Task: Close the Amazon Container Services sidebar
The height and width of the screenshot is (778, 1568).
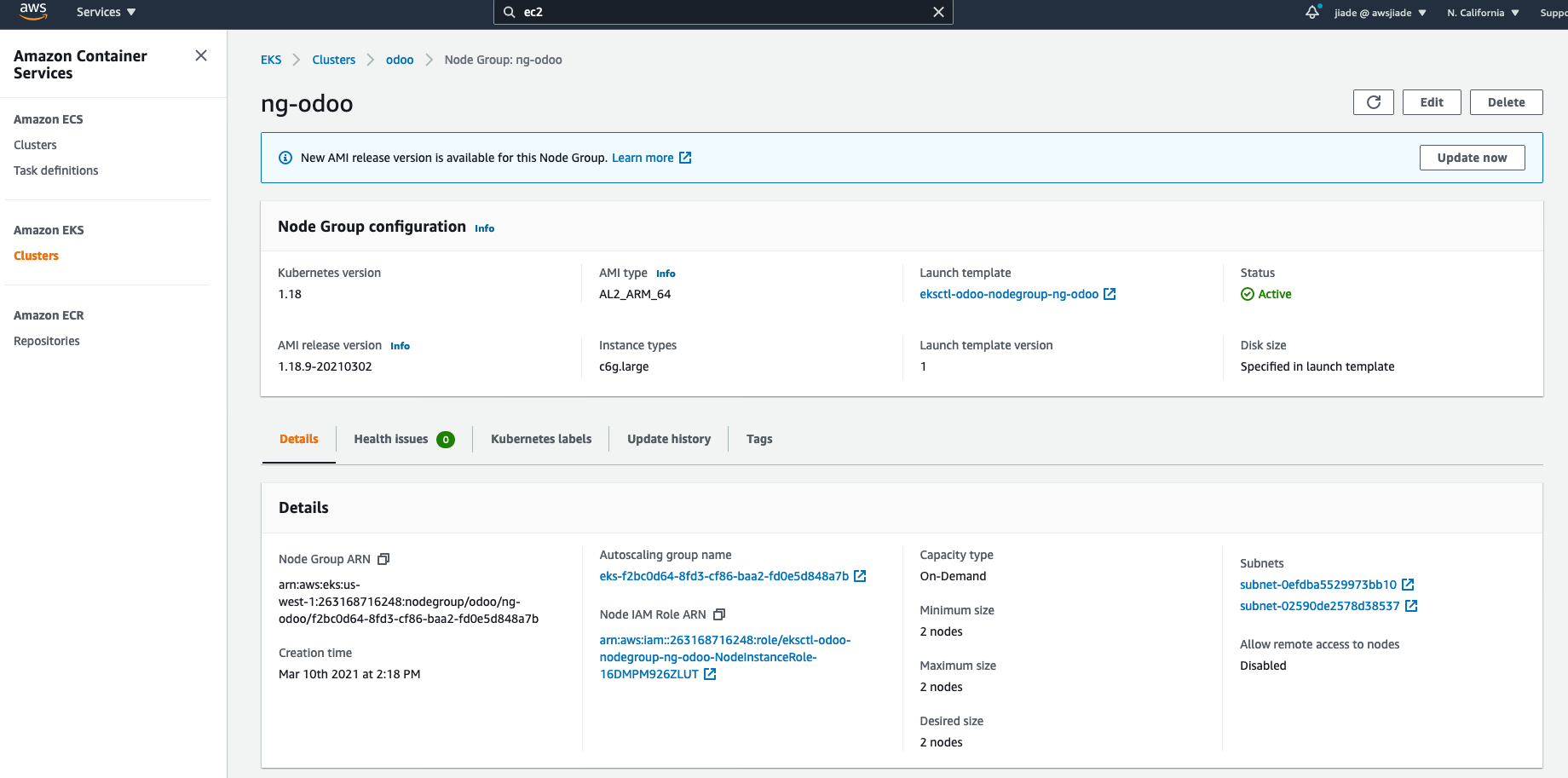Action: 201,55
